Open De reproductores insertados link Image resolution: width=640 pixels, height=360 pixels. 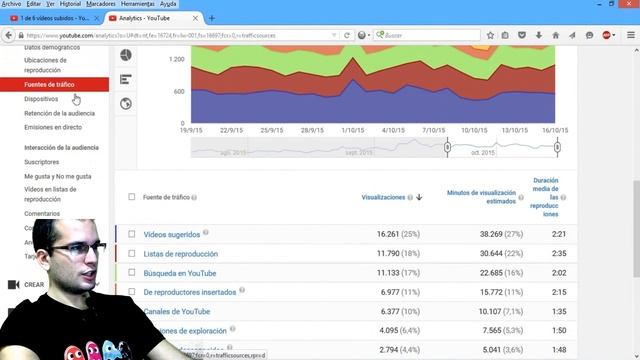pos(190,292)
